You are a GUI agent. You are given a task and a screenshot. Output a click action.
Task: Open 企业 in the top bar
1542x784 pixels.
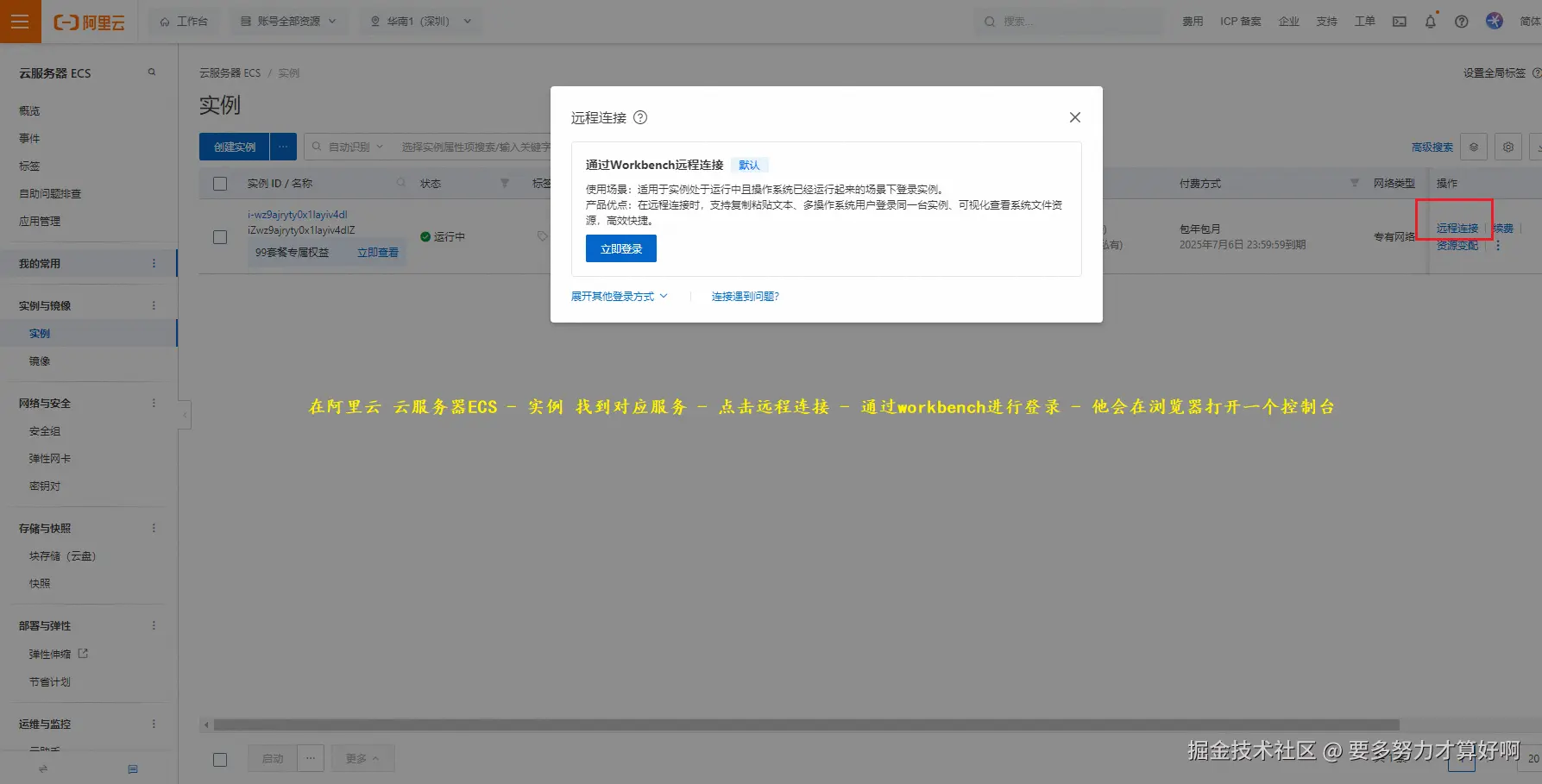click(x=1289, y=22)
